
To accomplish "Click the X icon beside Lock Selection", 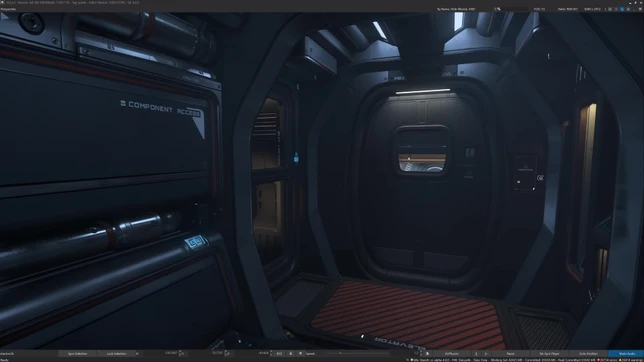I will click(x=137, y=353).
